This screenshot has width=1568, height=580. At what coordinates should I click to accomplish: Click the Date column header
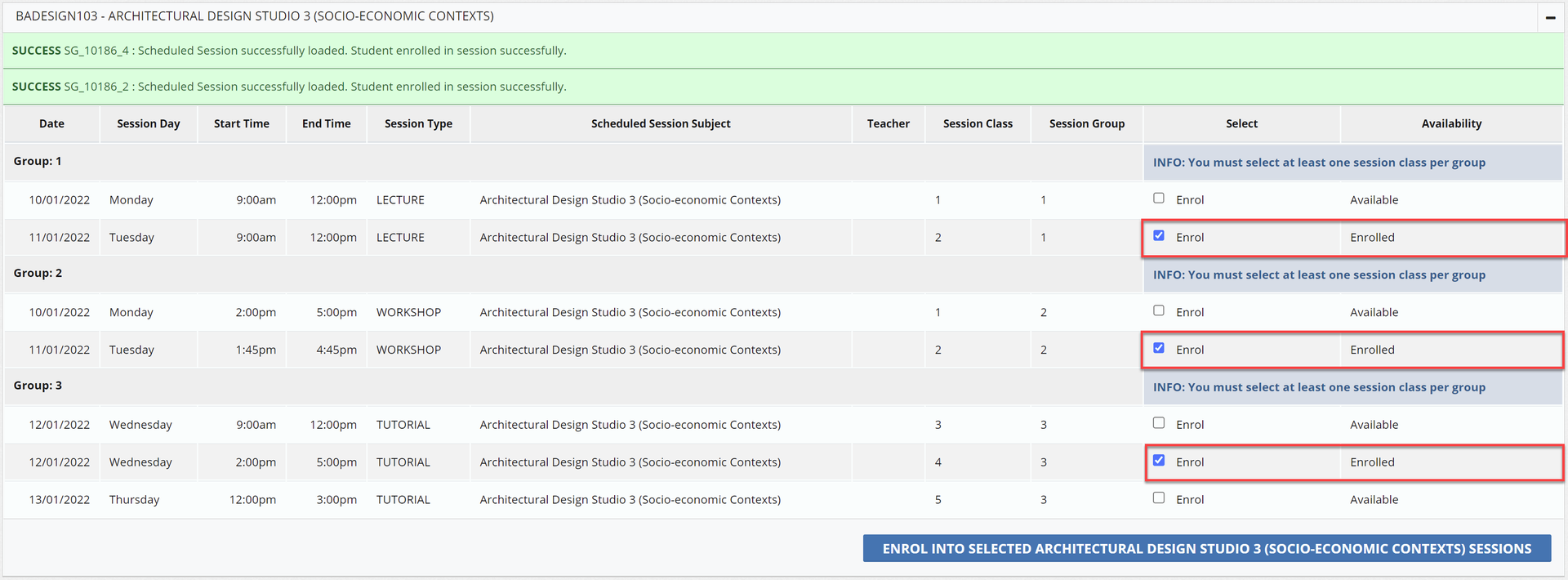click(x=51, y=124)
